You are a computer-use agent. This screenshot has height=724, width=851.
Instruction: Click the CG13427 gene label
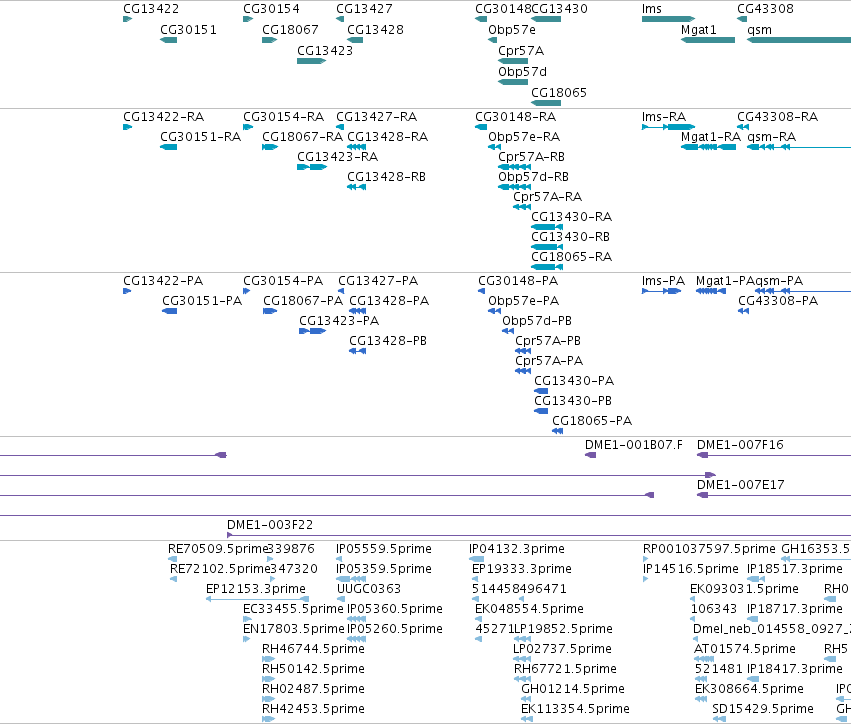point(364,9)
